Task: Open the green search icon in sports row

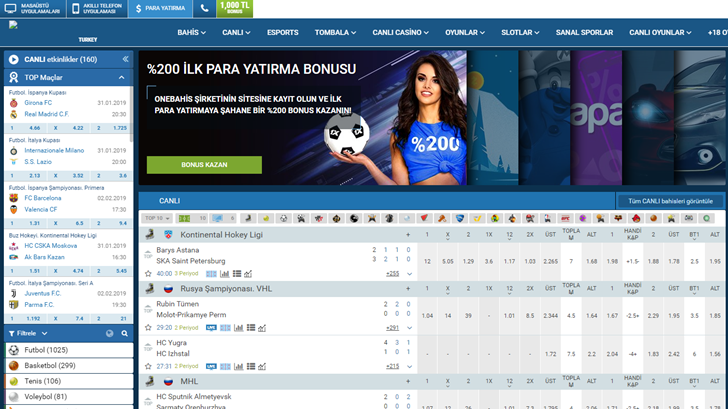Action: coord(706,218)
